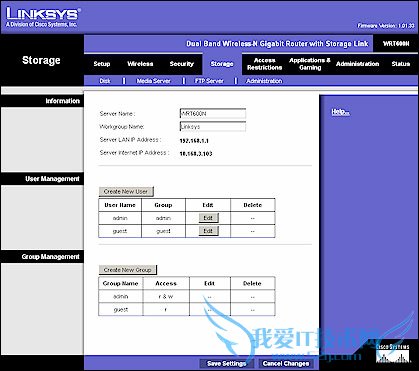Open Access Restrictions tab
This screenshot has width=419, height=371.
pyautogui.click(x=264, y=64)
